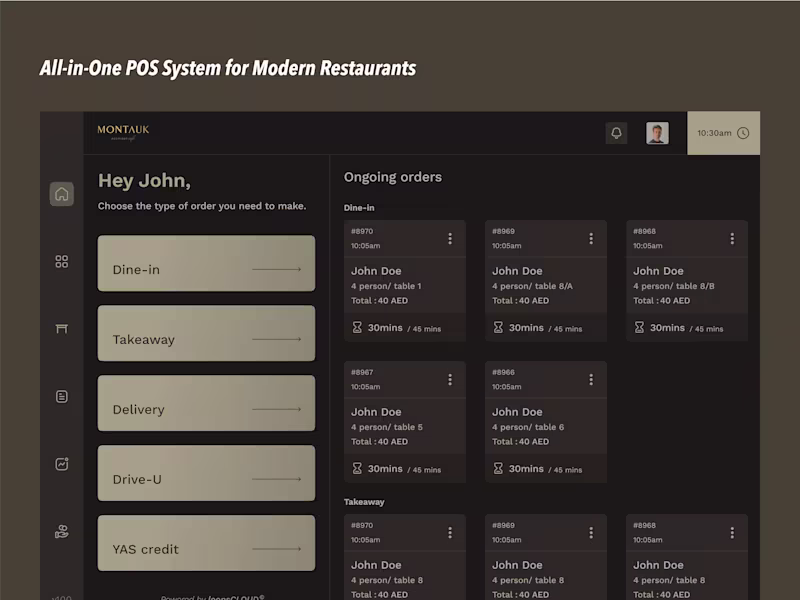Image resolution: width=800 pixels, height=600 pixels.
Task: Click the arrow on the Takeaway button
Action: [277, 339]
